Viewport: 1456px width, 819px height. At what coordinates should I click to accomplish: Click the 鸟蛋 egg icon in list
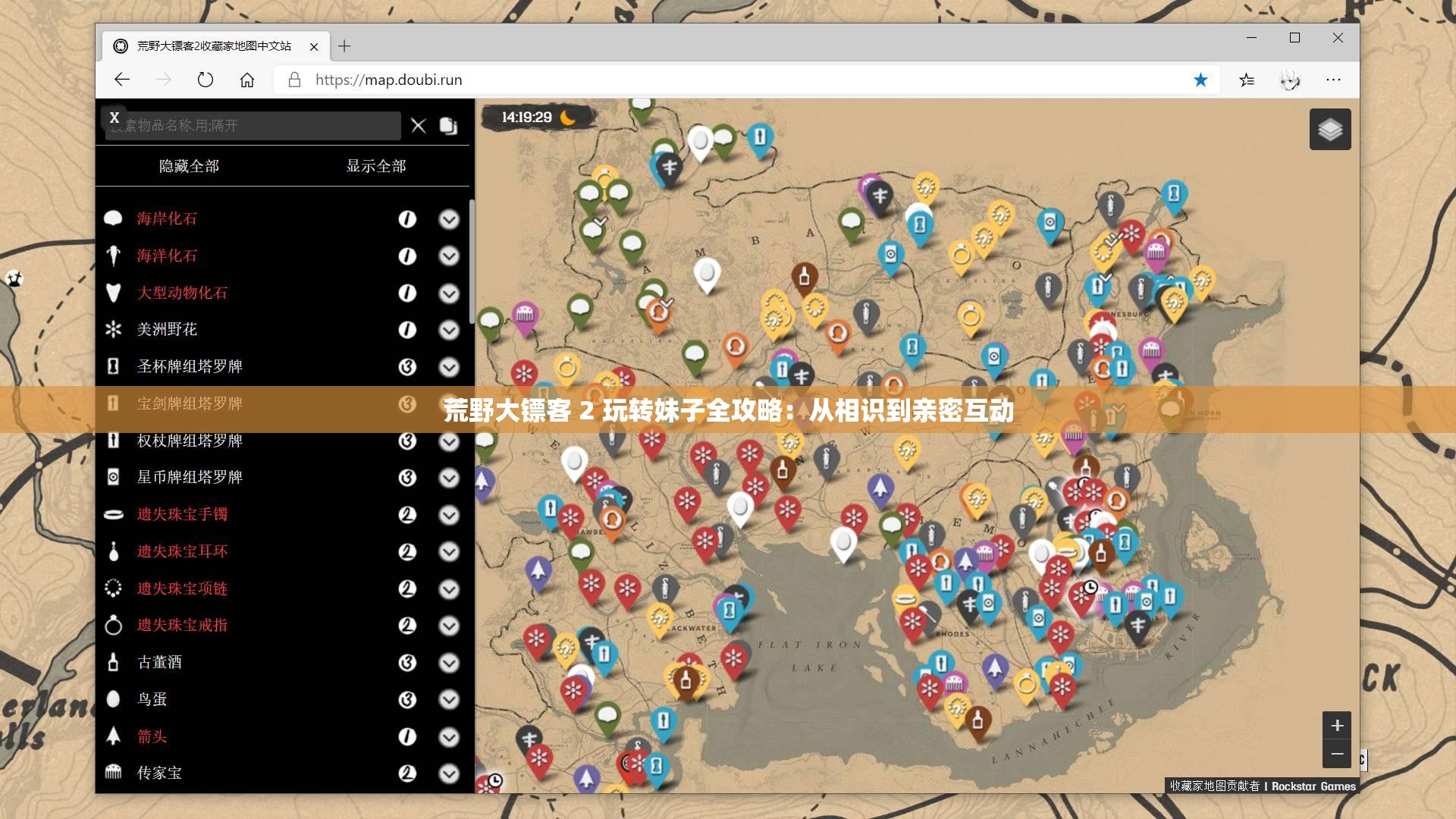click(113, 699)
